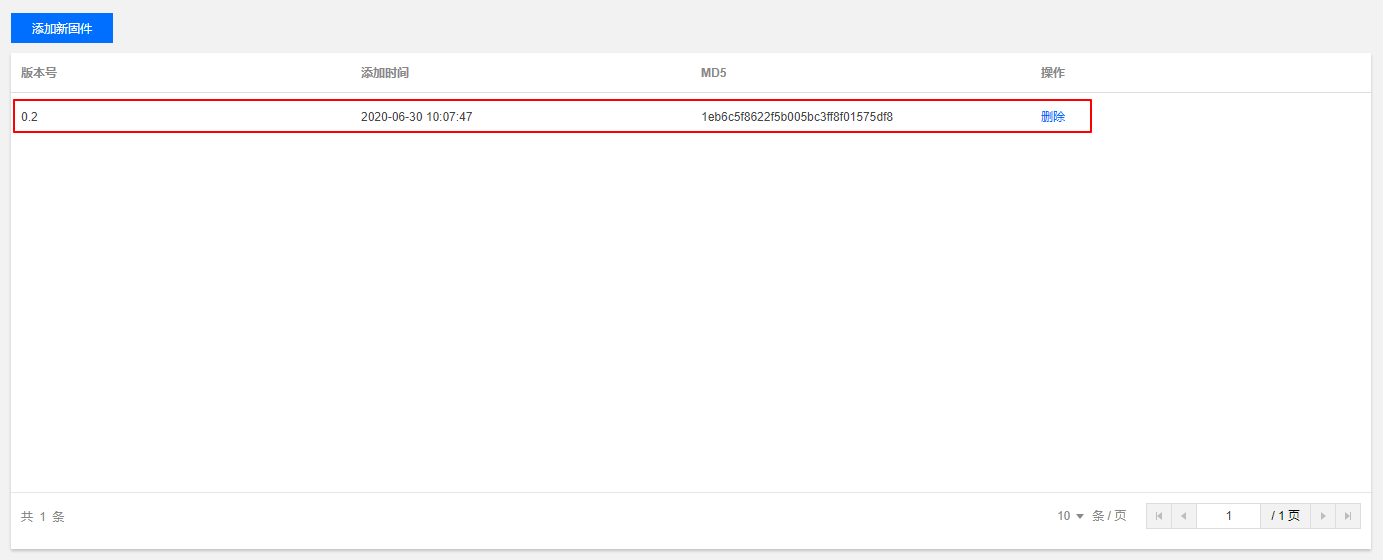Screen dimensions: 1383x560
Task: Go to next page arrow
Action: pyautogui.click(x=1323, y=516)
